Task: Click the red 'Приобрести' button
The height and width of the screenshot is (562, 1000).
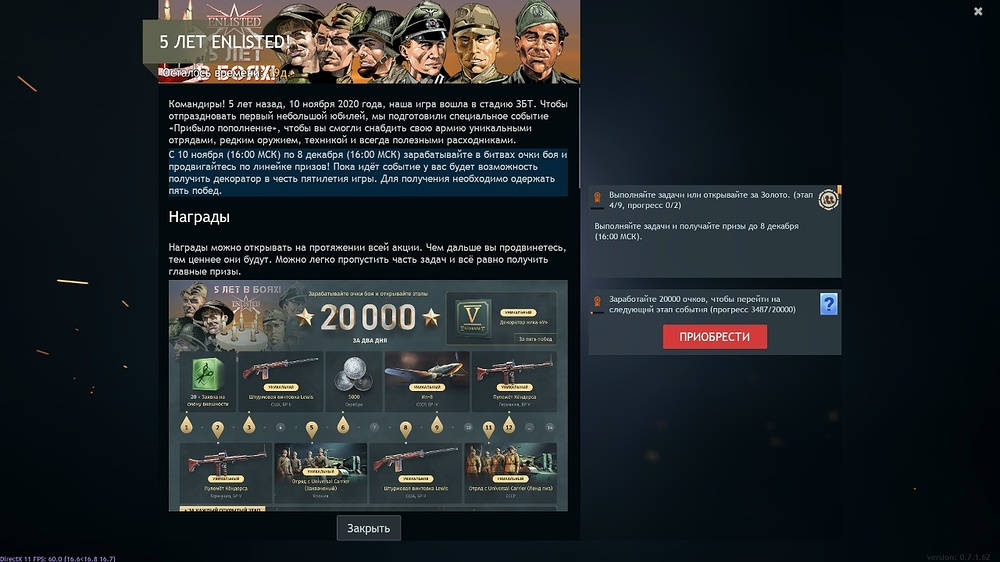Action: point(714,337)
